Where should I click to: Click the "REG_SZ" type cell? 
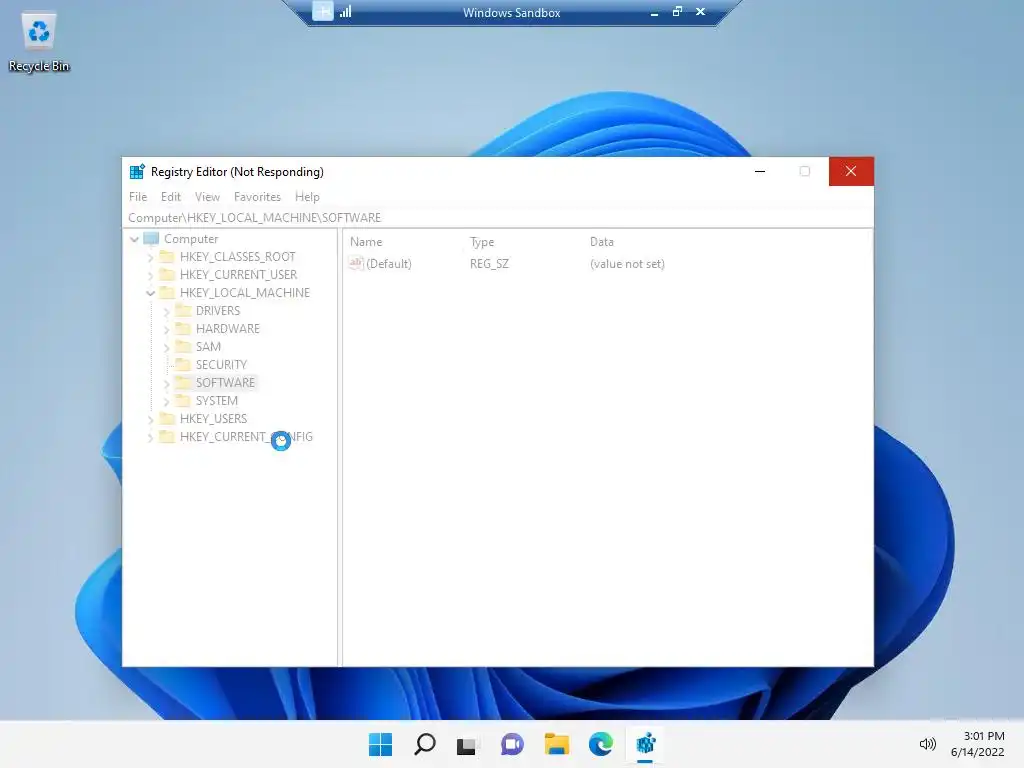pos(489,264)
